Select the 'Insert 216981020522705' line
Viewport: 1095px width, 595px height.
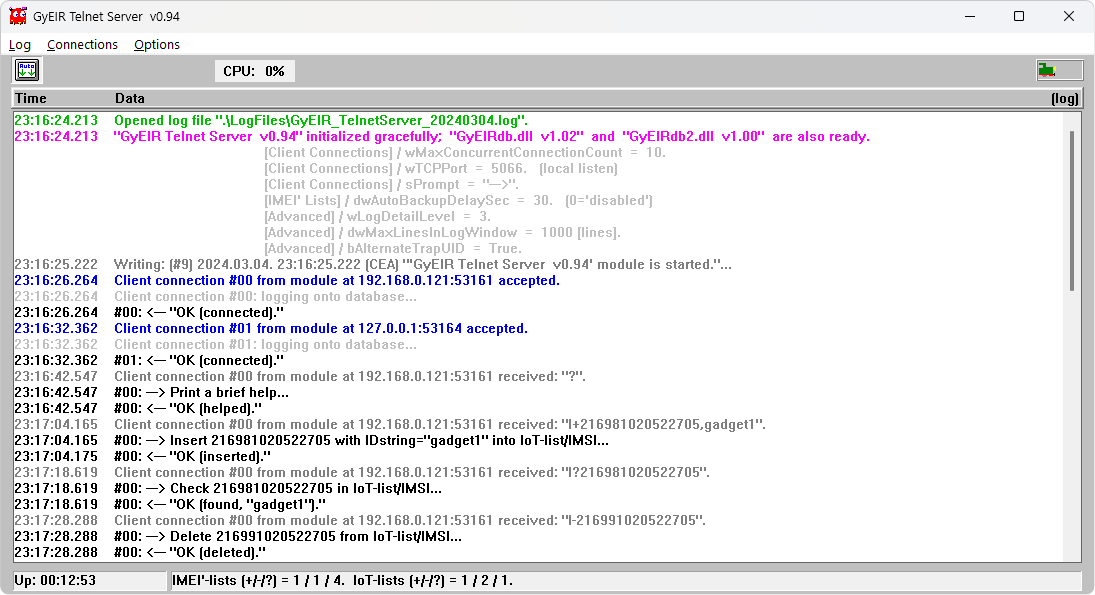click(x=361, y=441)
